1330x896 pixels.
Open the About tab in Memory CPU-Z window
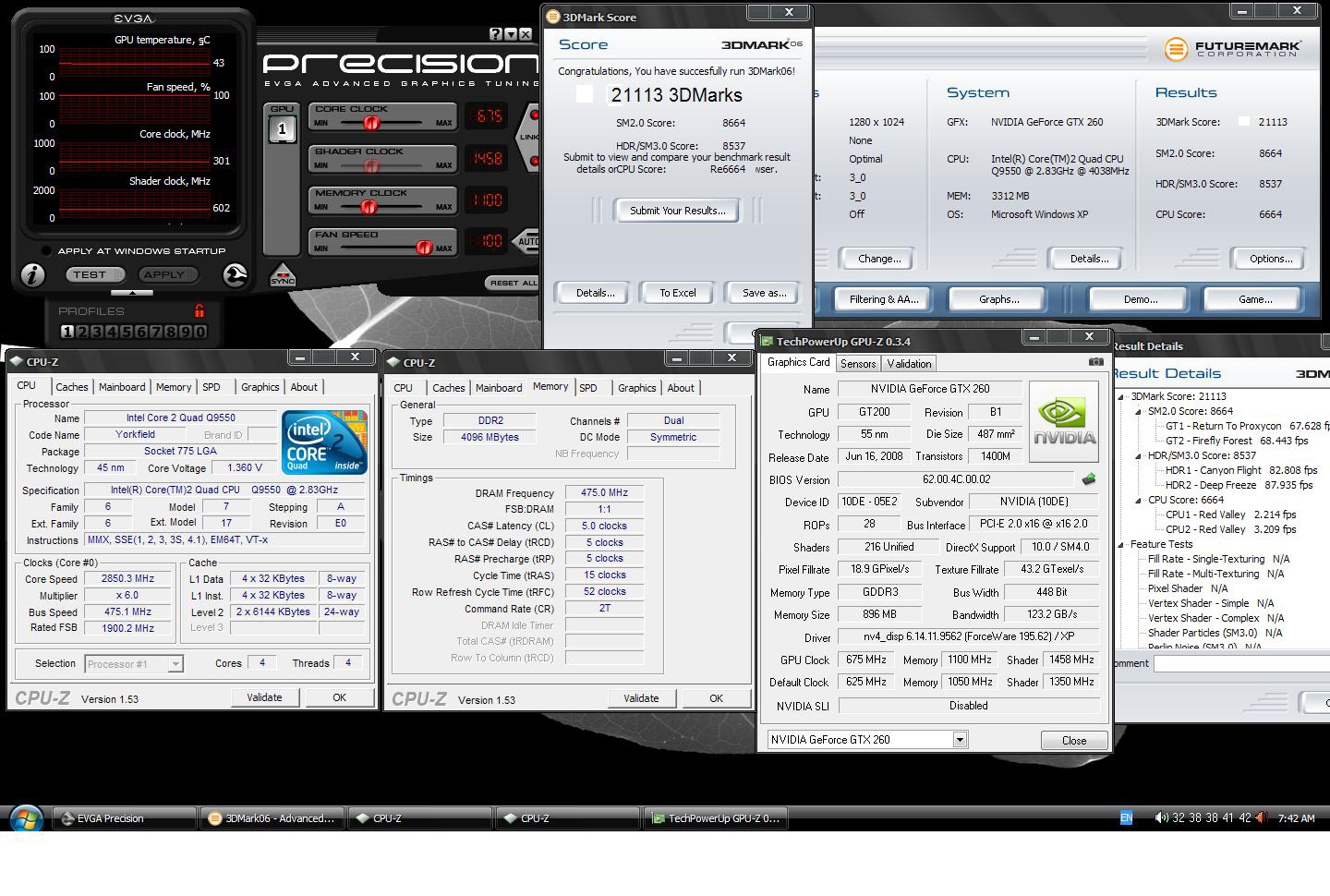[x=681, y=388]
